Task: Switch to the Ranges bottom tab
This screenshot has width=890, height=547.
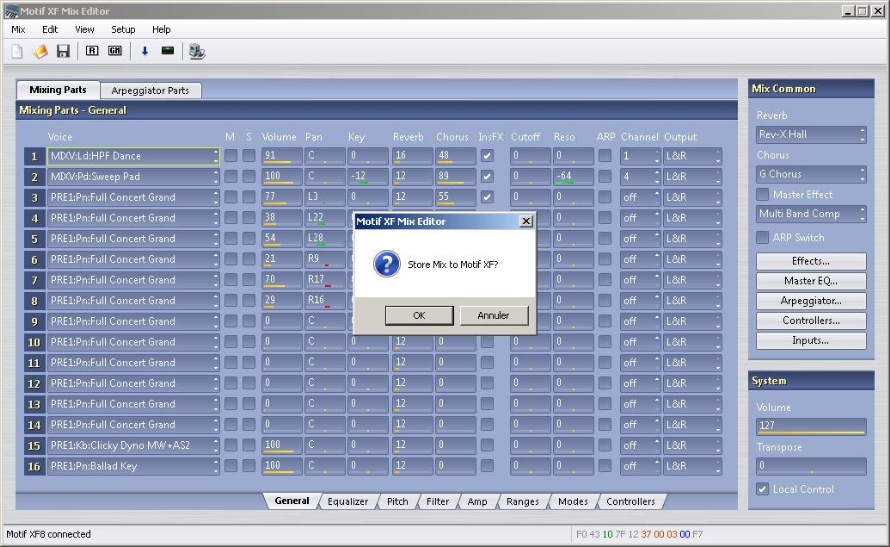Action: (x=523, y=502)
